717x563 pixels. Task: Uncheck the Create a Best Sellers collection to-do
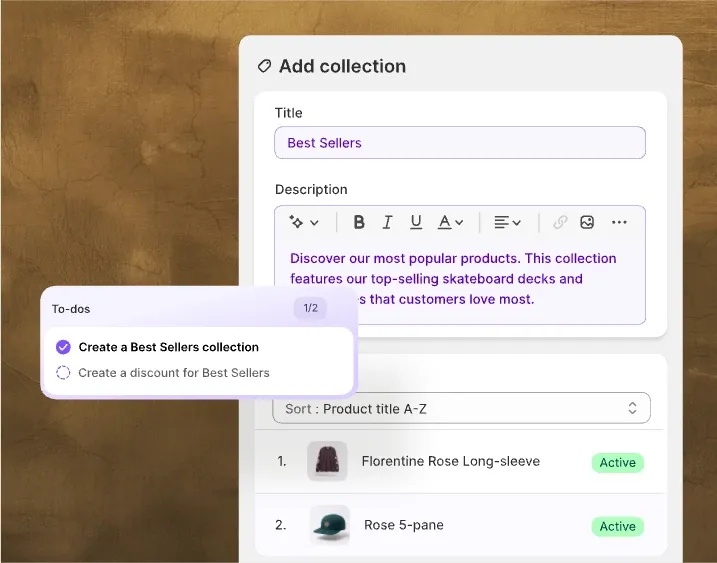pos(63,347)
